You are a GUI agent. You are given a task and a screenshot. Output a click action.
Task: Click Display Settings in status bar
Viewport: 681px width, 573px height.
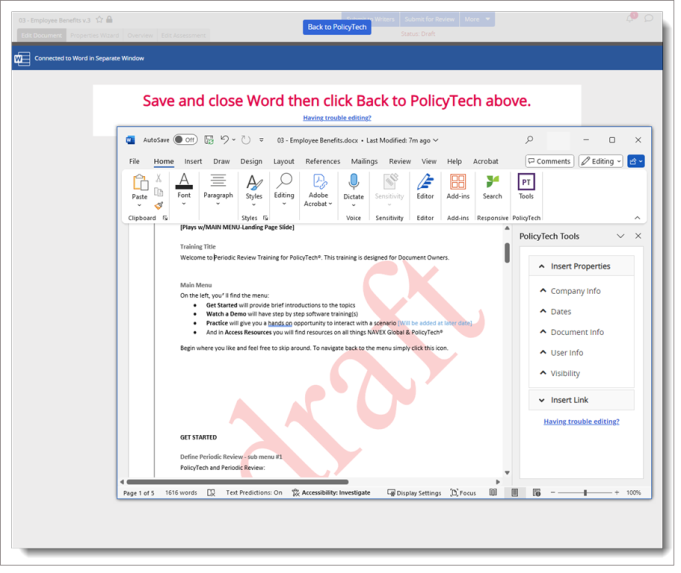414,493
